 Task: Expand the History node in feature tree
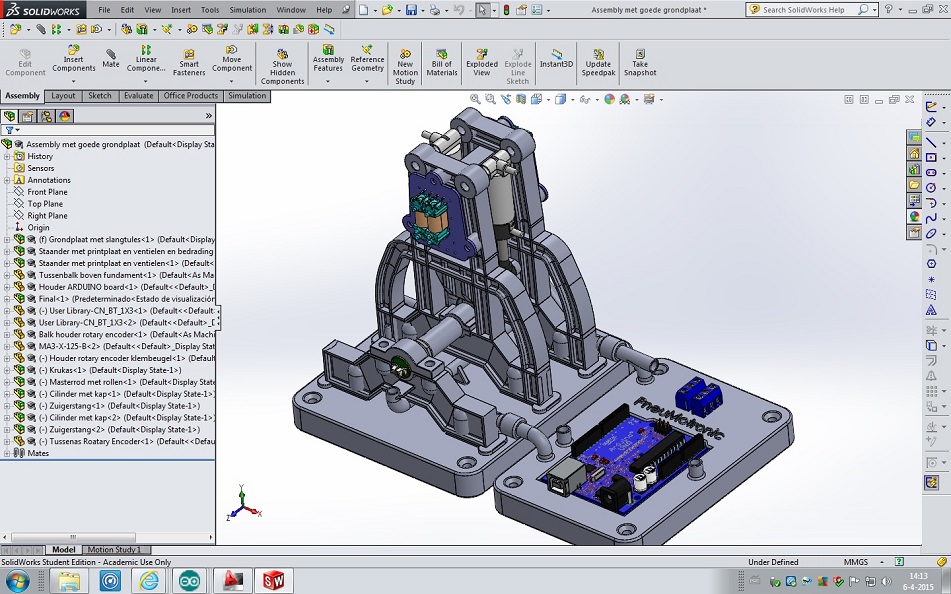tap(7, 156)
